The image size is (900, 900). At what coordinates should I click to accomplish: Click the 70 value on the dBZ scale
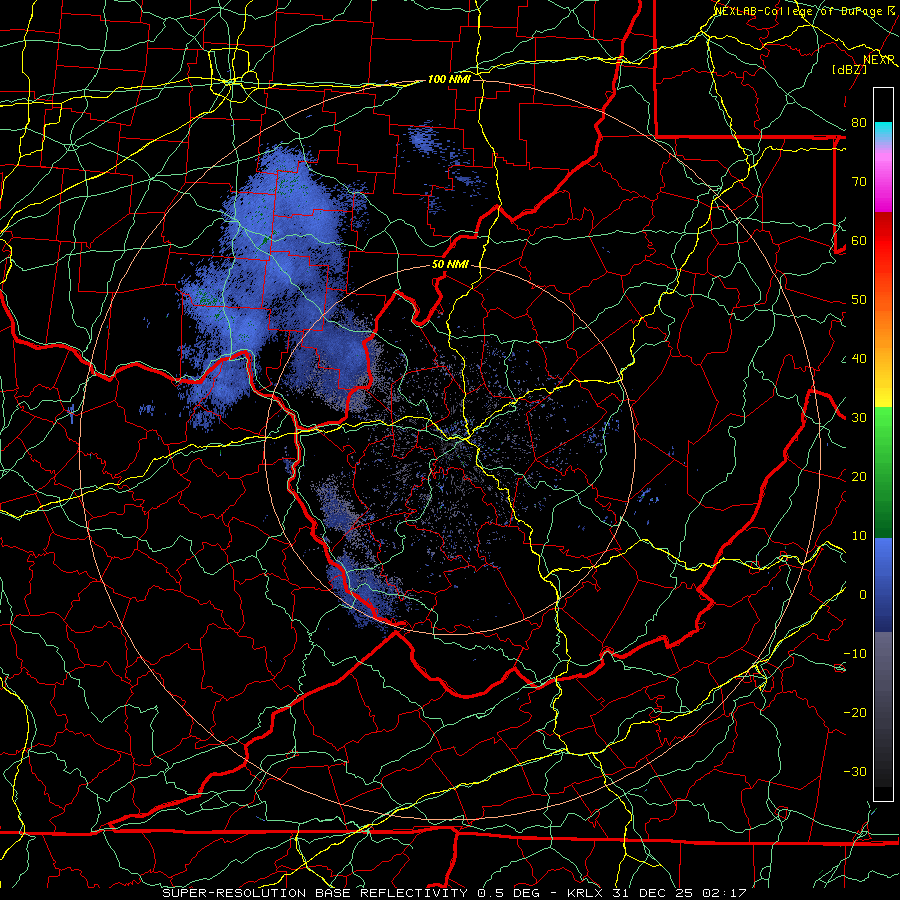(859, 182)
